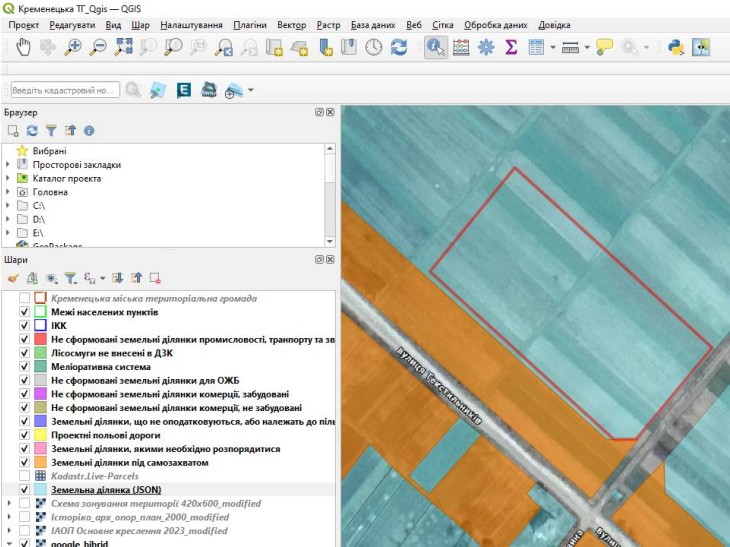Open the Редагувати menu
Screen dimensions: 730x547
pyautogui.click(x=72, y=25)
